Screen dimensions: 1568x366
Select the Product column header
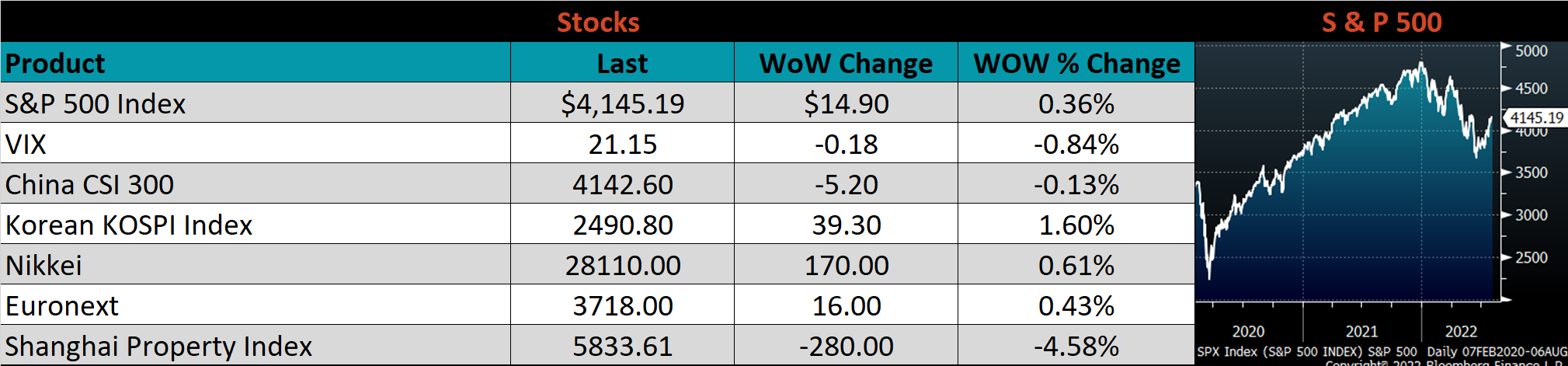click(x=55, y=63)
